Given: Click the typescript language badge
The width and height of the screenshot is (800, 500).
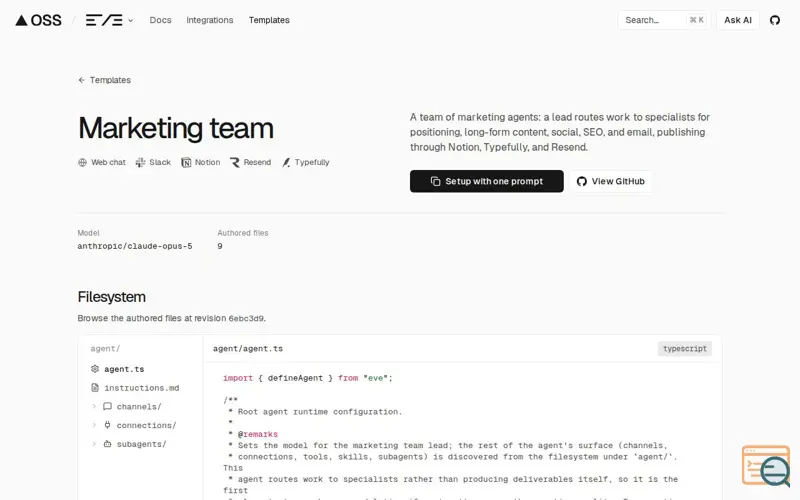Looking at the screenshot, I should 685,348.
